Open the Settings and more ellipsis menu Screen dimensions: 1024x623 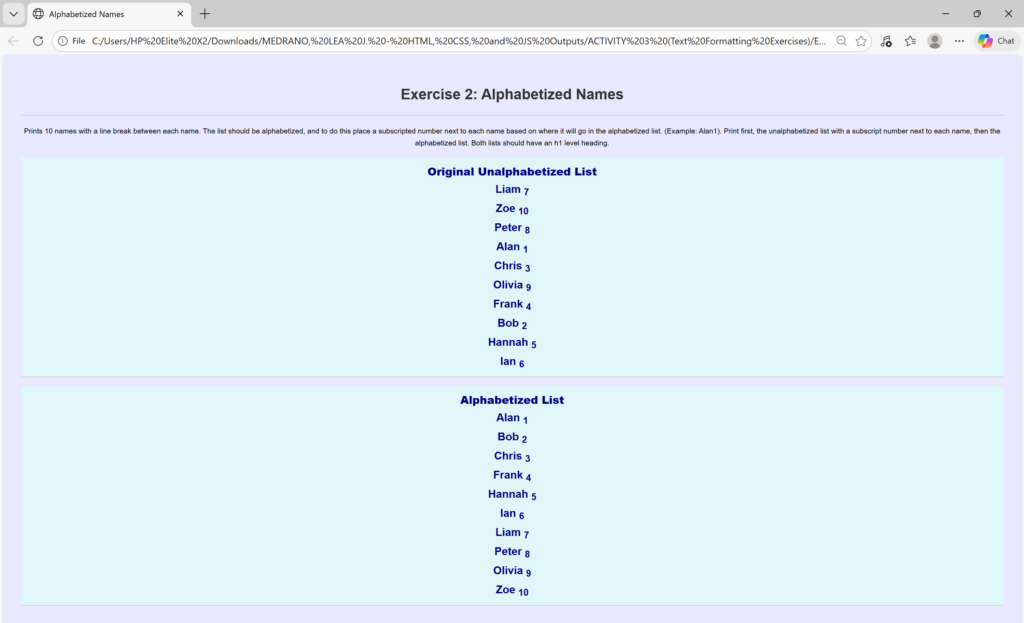tap(960, 41)
